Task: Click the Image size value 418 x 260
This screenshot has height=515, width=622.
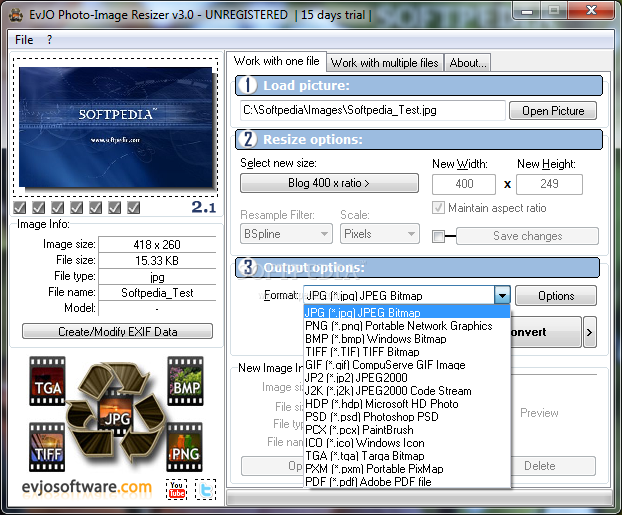Action: pyautogui.click(x=157, y=244)
